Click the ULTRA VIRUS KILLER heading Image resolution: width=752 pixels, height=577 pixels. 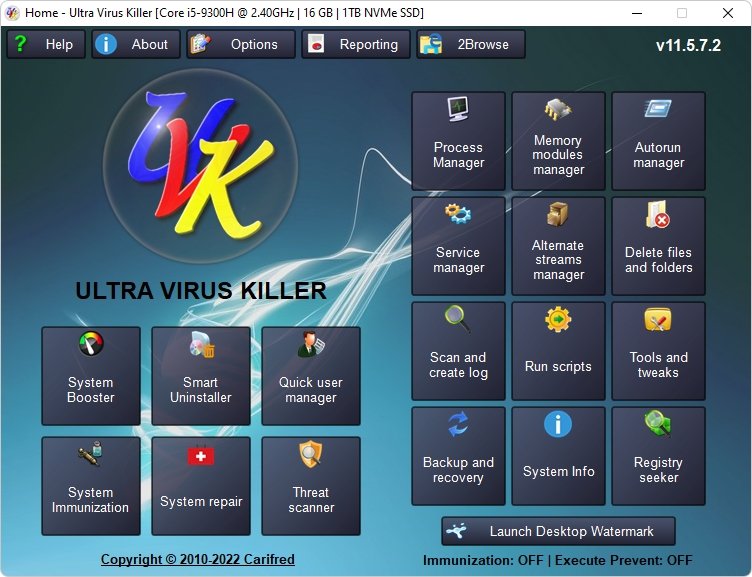click(201, 290)
